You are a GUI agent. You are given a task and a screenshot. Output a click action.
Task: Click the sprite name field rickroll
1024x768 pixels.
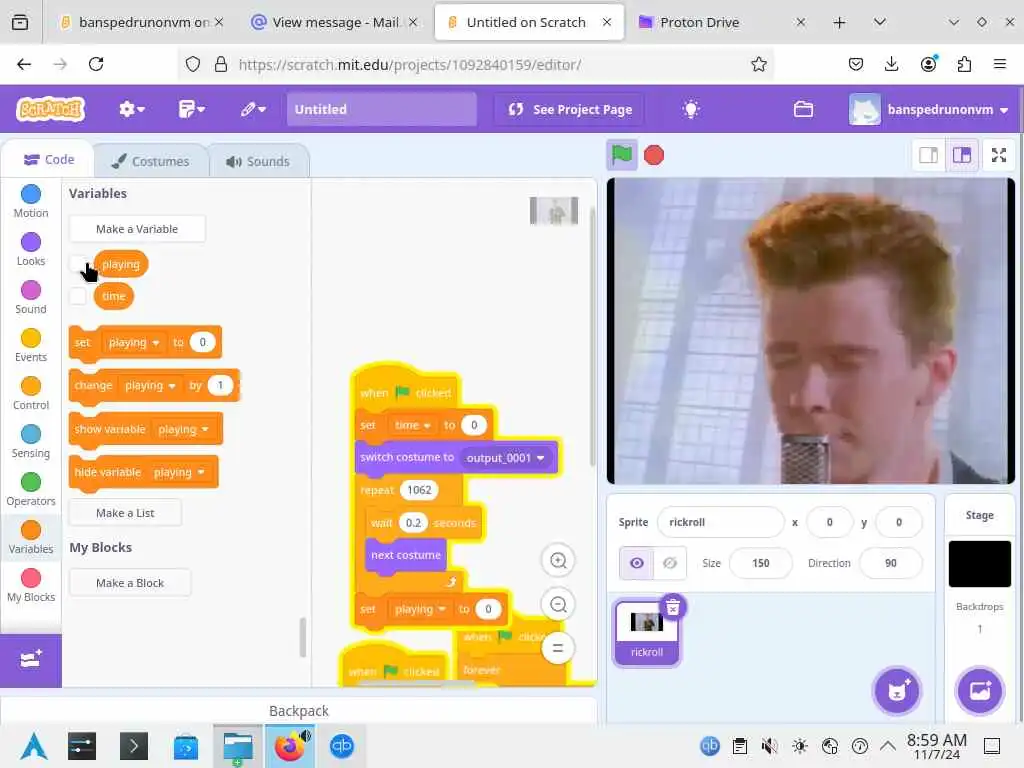(x=720, y=522)
